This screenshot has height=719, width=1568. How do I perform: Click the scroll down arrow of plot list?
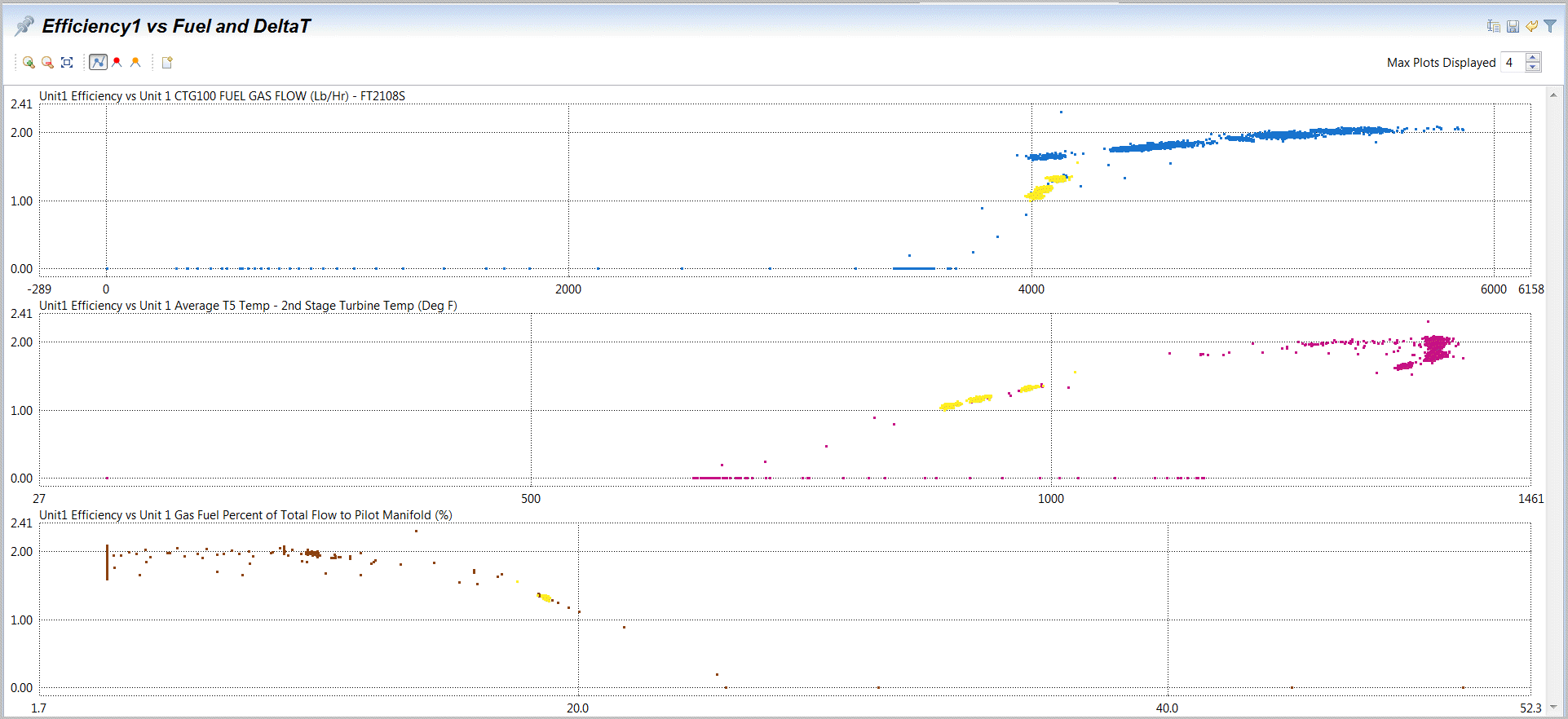(x=1553, y=708)
